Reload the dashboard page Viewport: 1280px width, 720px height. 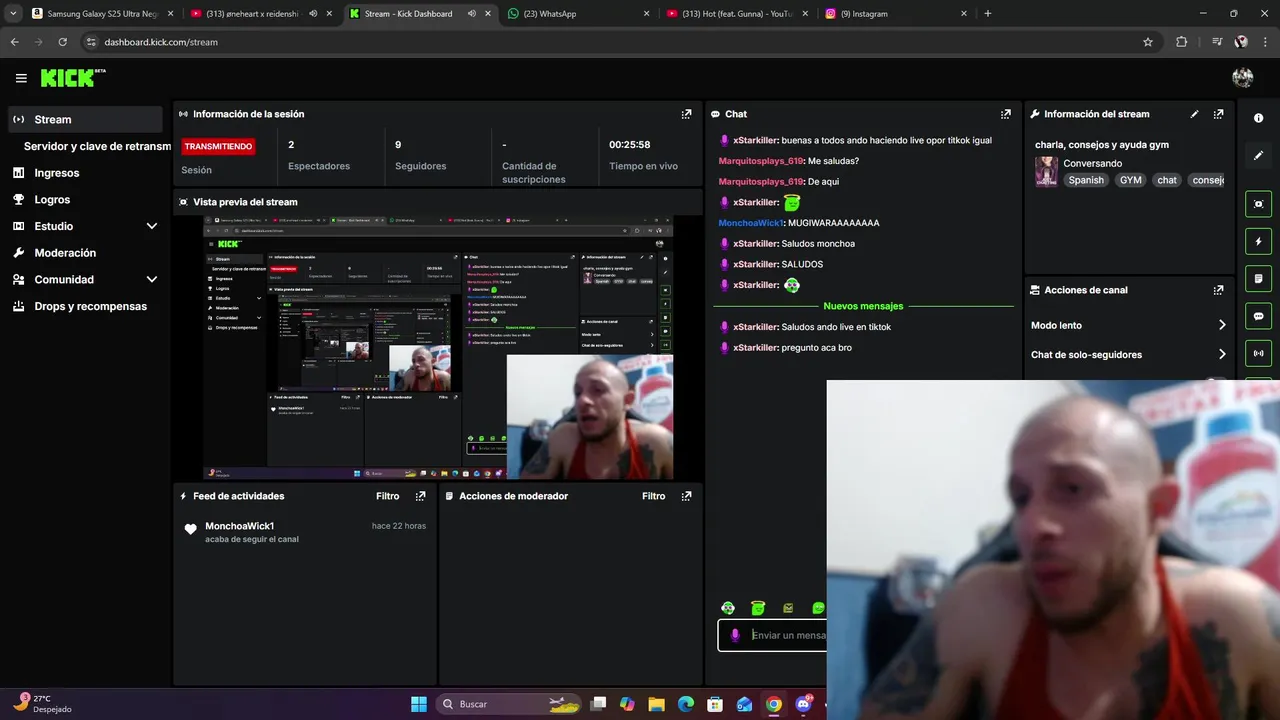pyautogui.click(x=62, y=42)
